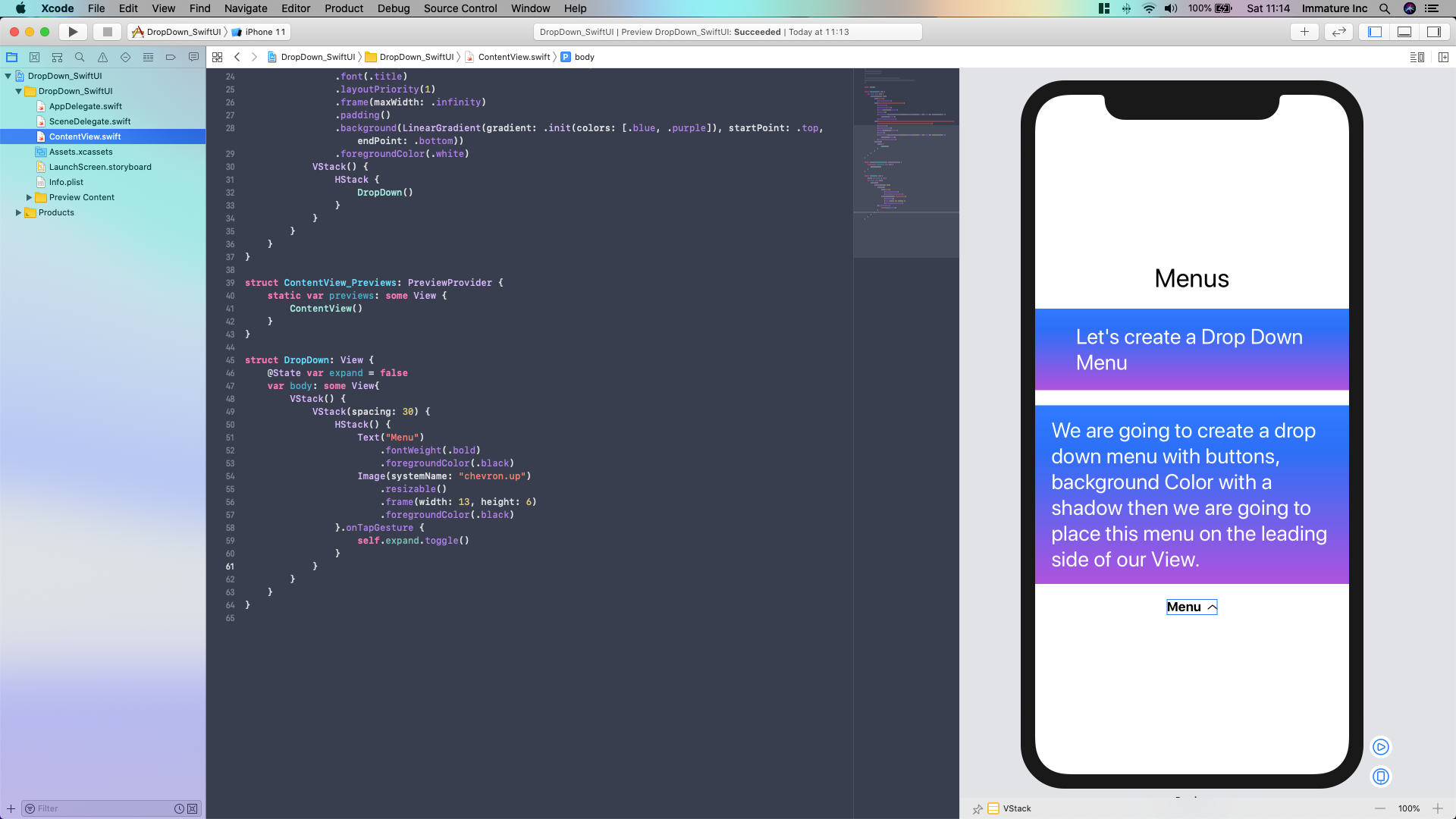Toggle the left navigator panel
Image resolution: width=1456 pixels, height=819 pixels.
[1375, 32]
